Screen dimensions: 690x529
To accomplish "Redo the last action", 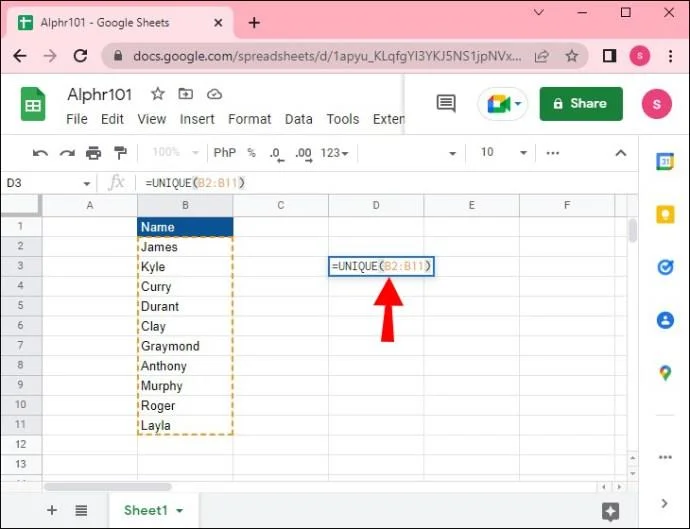I will click(x=67, y=153).
